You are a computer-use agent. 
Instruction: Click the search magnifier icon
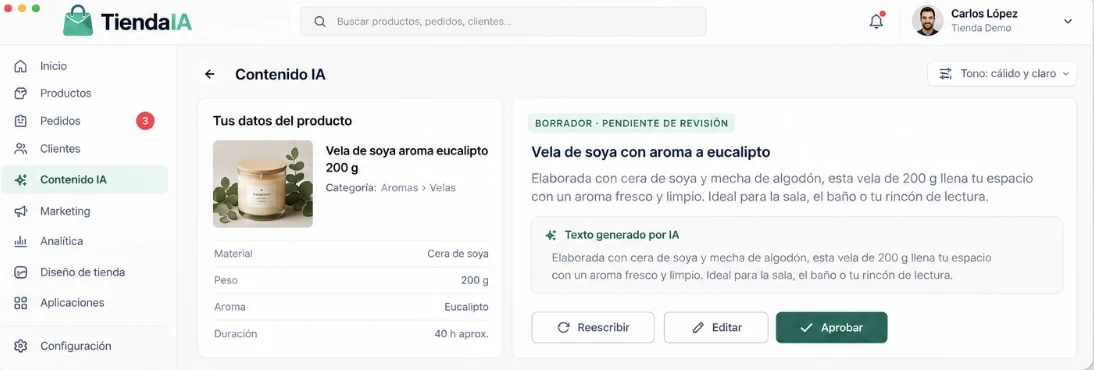coord(320,22)
